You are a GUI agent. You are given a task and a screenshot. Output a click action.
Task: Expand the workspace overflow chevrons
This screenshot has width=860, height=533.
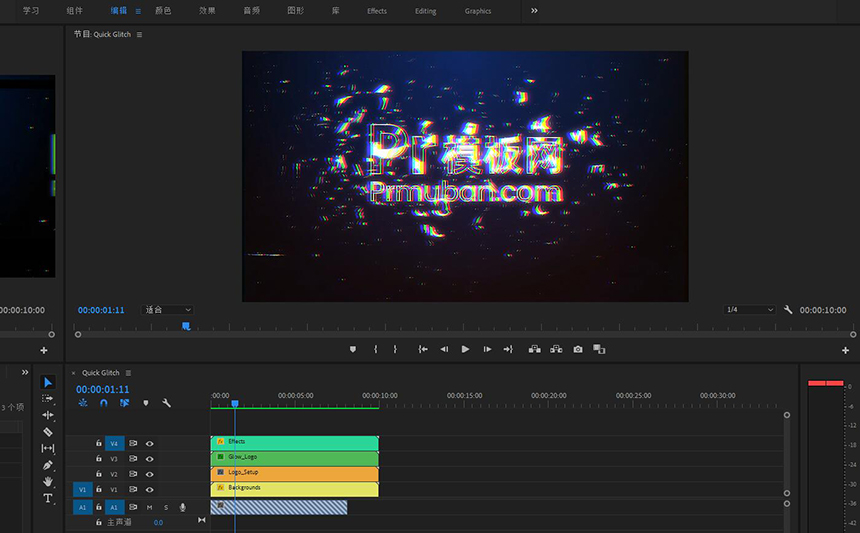(534, 10)
